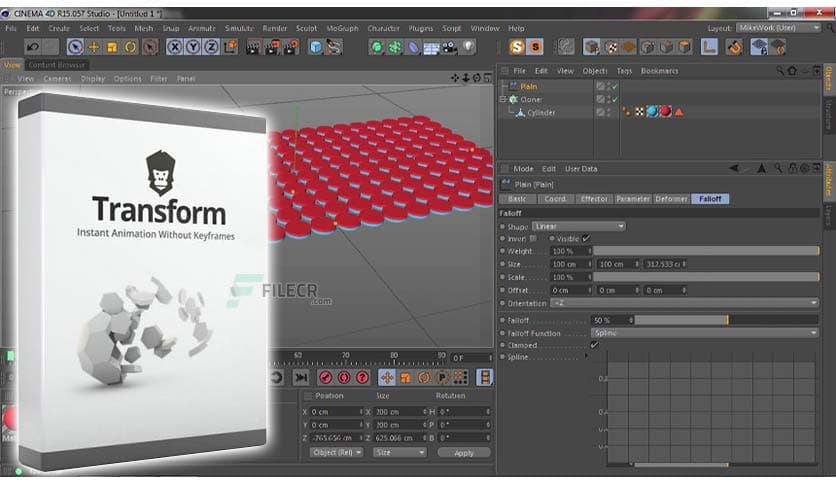Select the Live Selection tool
Image resolution: width=836 pixels, height=484 pixels.
[75, 47]
